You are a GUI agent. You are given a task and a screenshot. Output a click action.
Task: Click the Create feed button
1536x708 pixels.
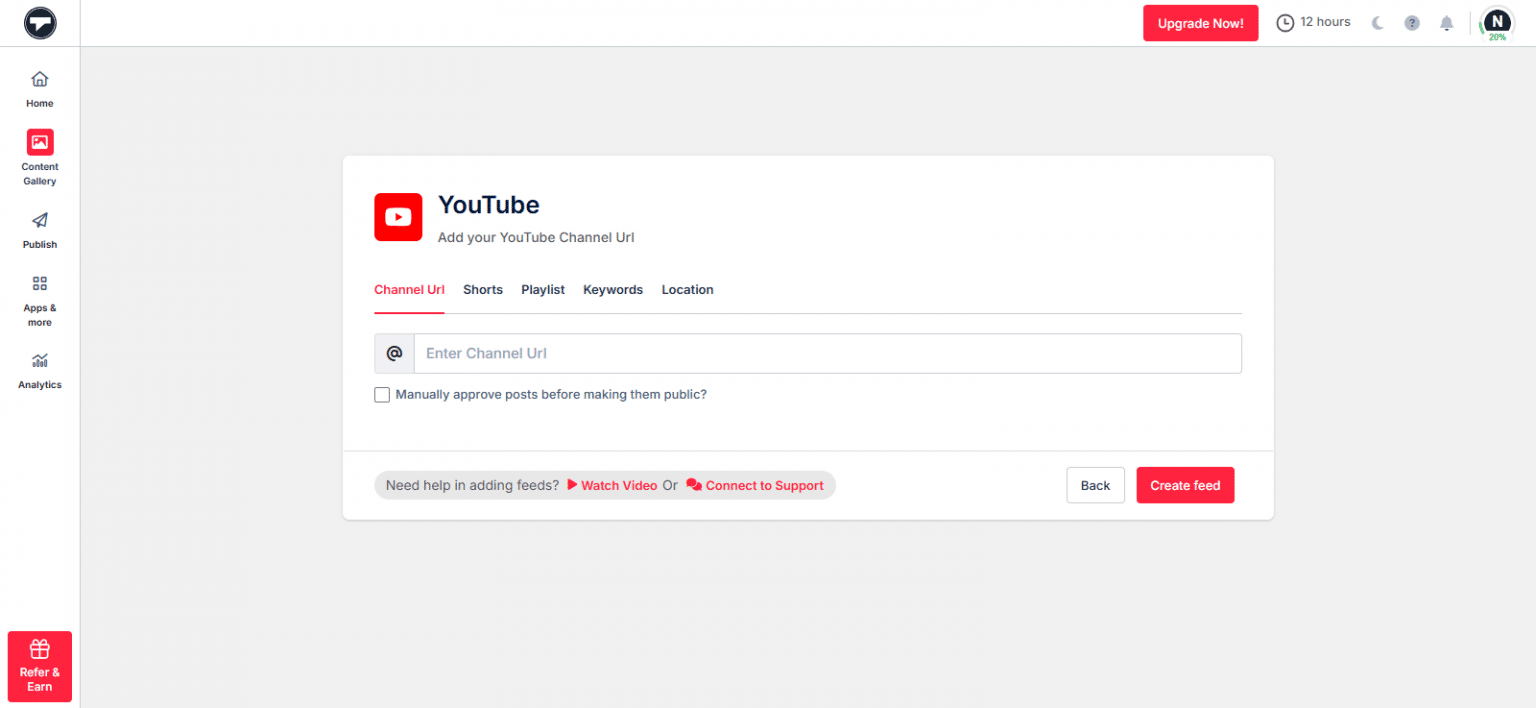pyautogui.click(x=1185, y=485)
